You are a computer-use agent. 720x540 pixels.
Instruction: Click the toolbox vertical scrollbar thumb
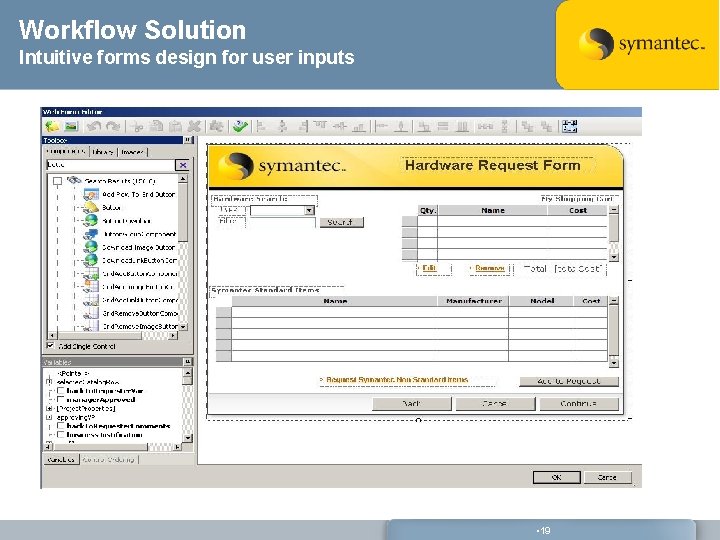pyautogui.click(x=183, y=212)
